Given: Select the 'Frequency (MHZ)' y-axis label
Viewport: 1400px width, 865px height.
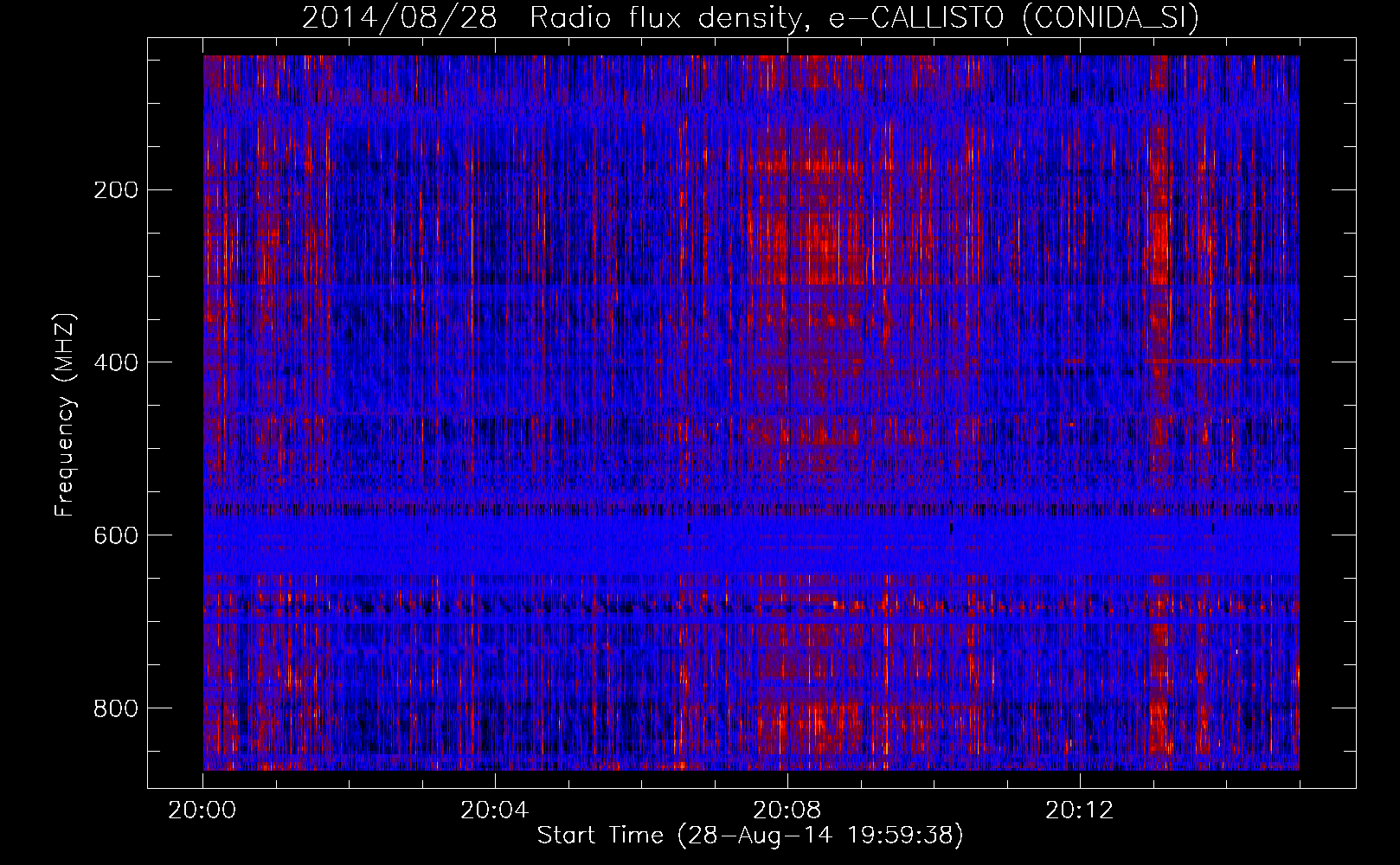Looking at the screenshot, I should 65,414.
